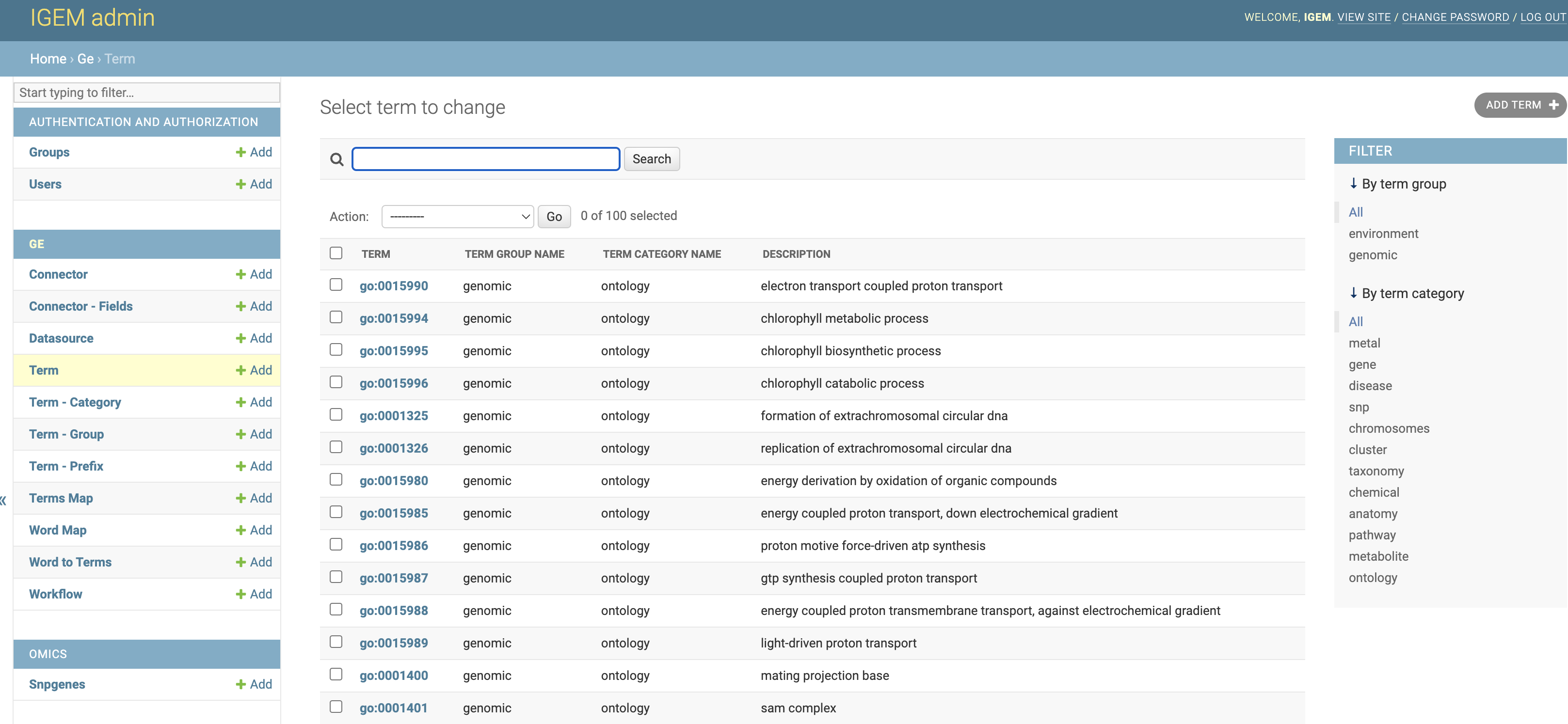The width and height of the screenshot is (1568, 724).
Task: Click the Add icon for Connector - Fields
Action: (x=241, y=307)
